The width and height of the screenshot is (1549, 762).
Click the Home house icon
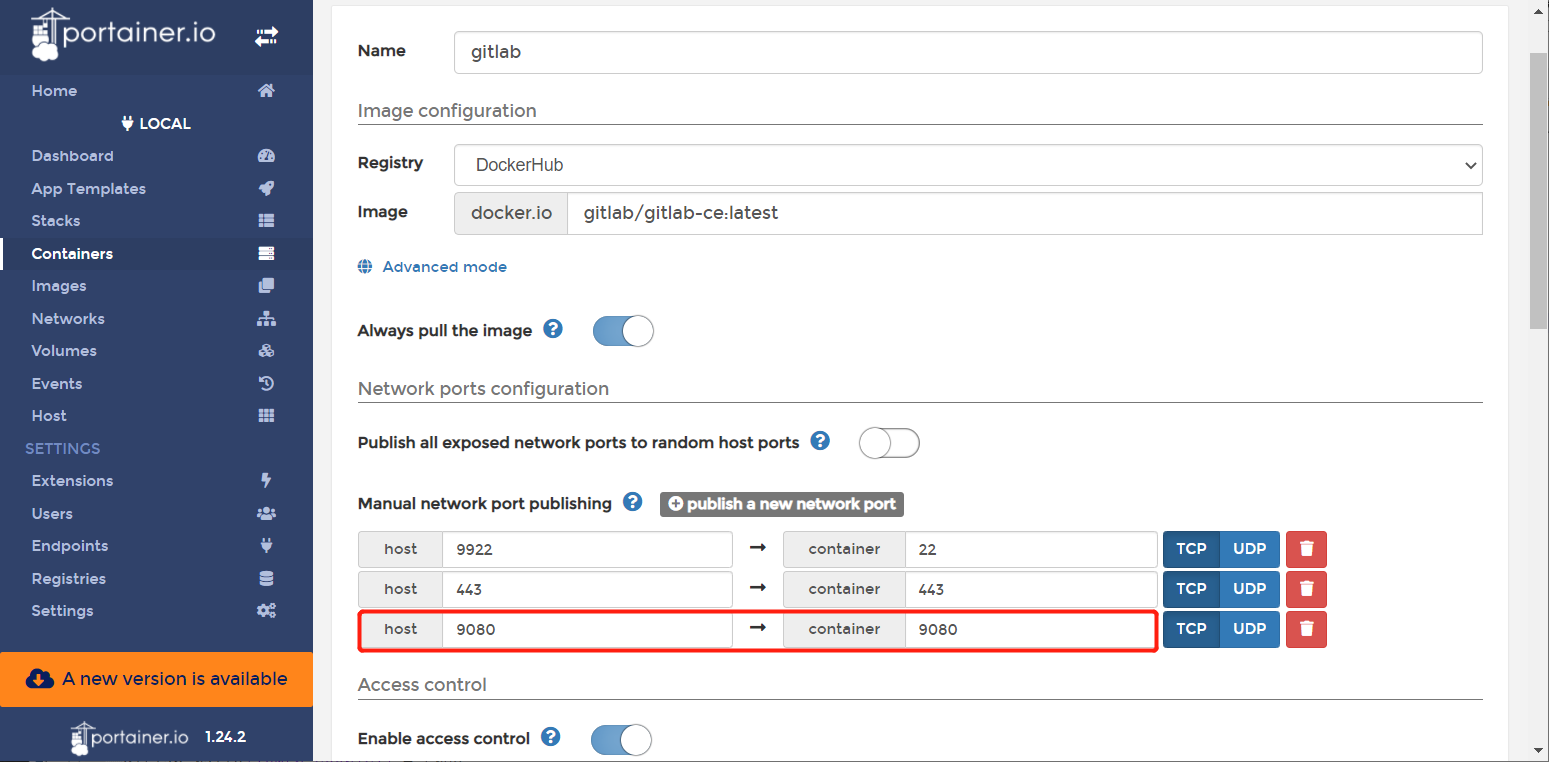click(x=266, y=91)
